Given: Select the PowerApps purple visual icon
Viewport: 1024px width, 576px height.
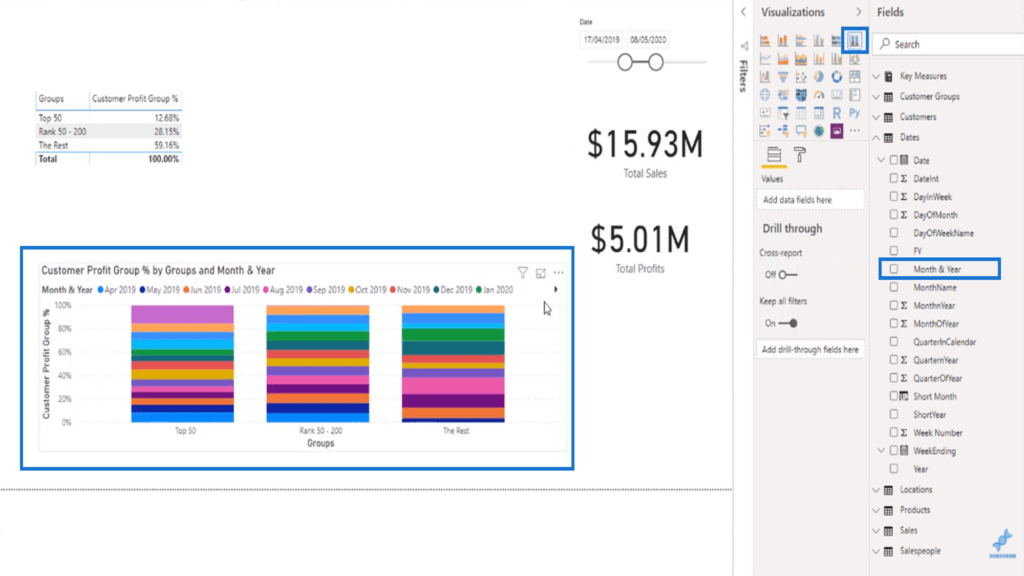Looking at the screenshot, I should pos(837,131).
